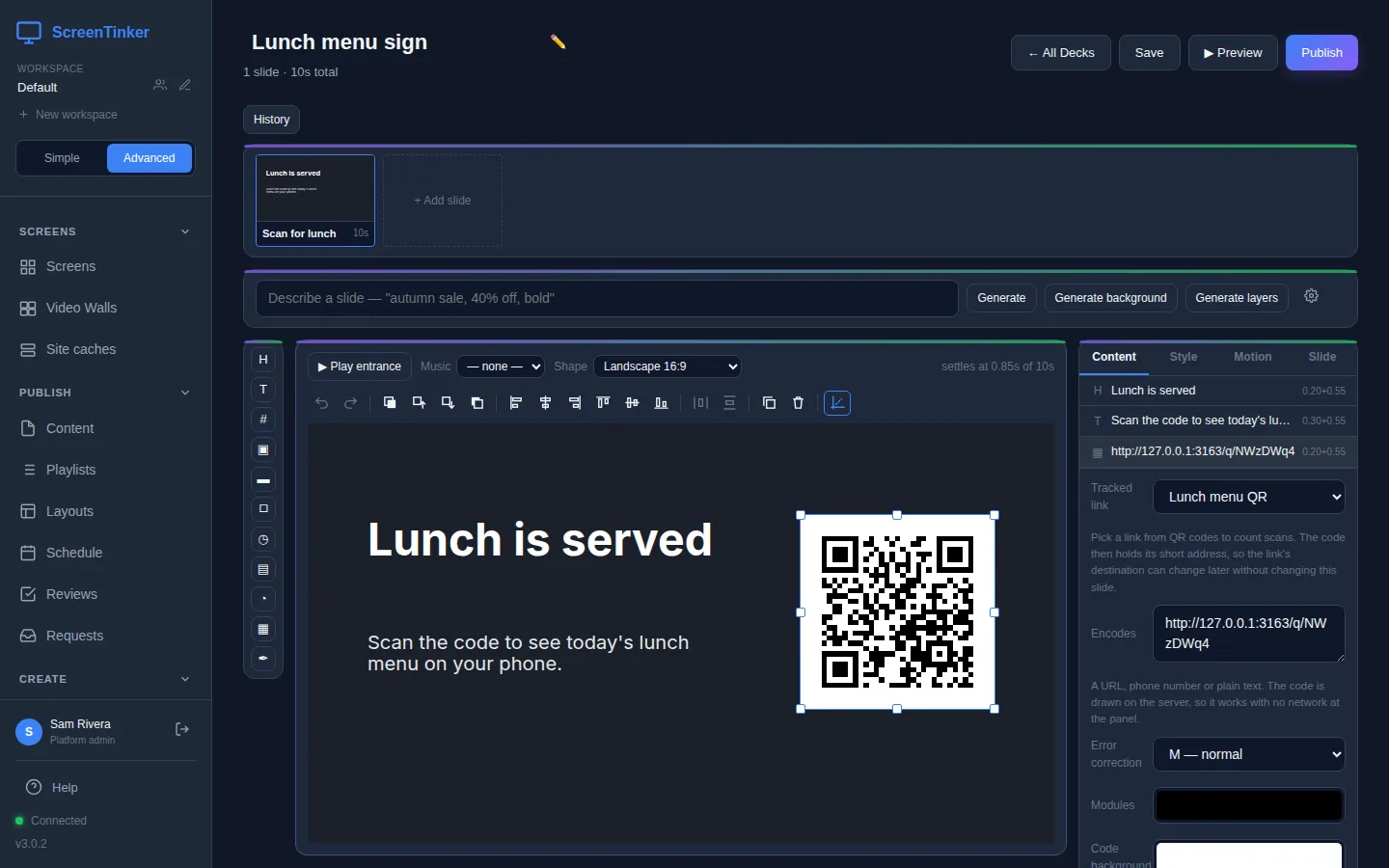Switch to Simple mode
Screen dimensions: 1389x868
(x=62, y=158)
